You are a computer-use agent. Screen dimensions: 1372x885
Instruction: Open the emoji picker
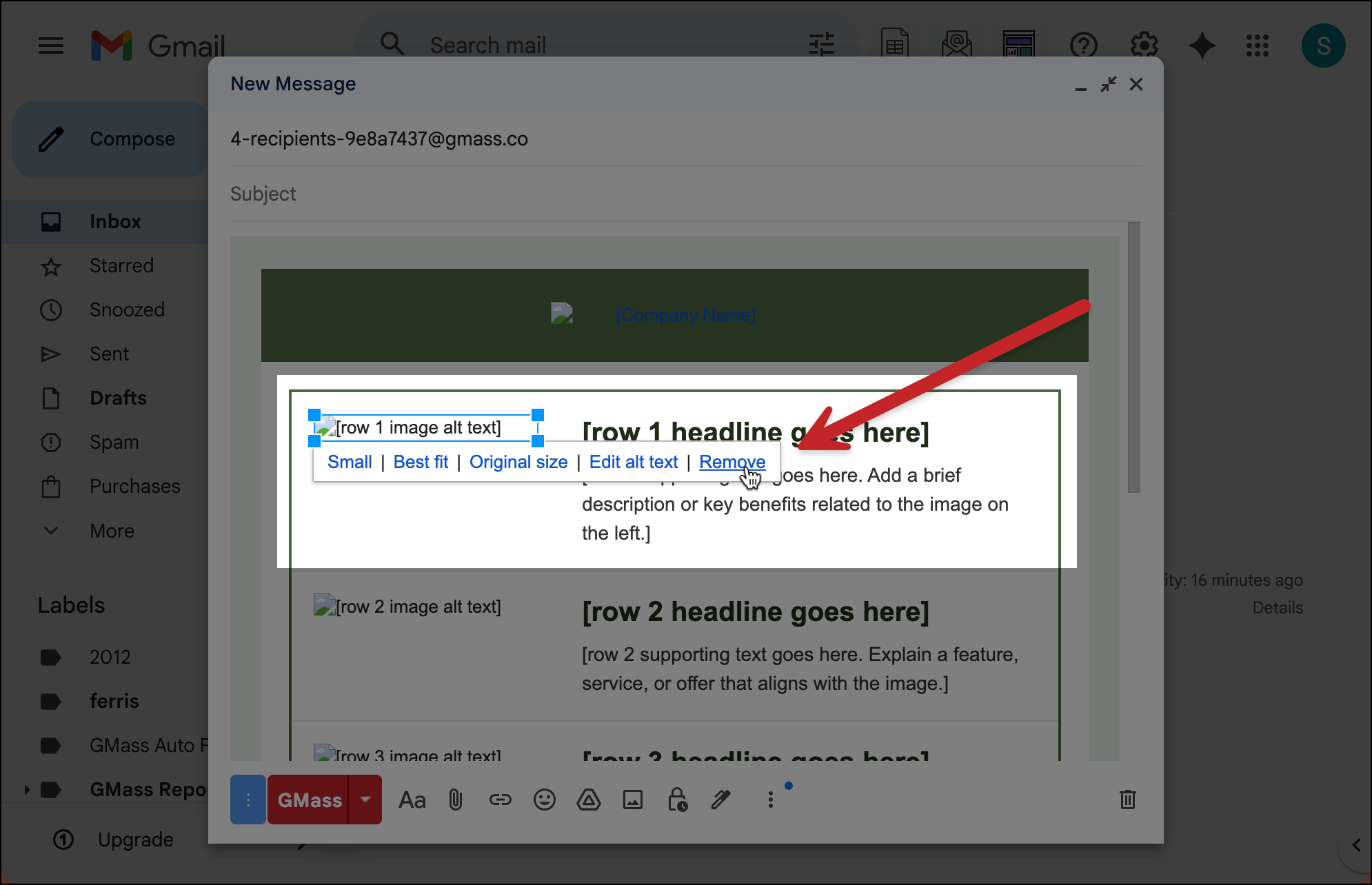[544, 800]
